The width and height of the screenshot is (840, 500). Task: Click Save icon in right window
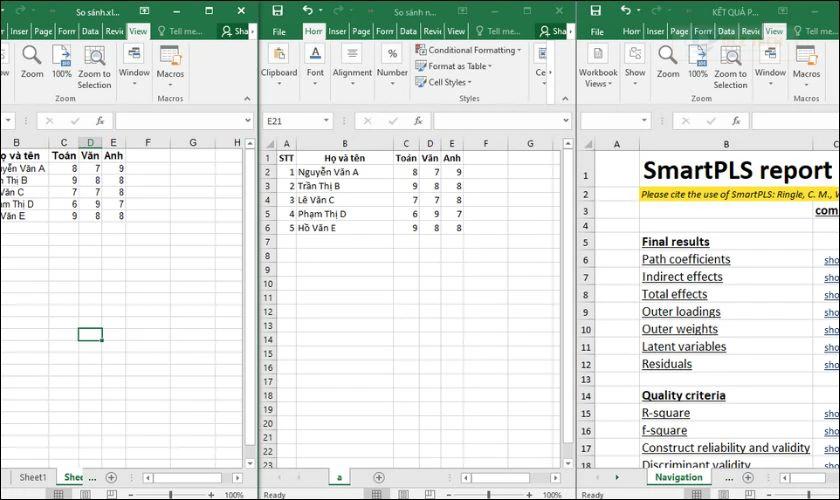tap(595, 10)
